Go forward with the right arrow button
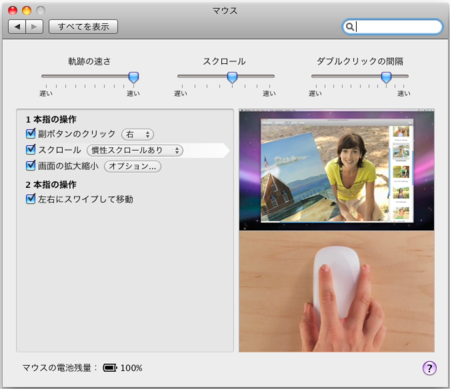The height and width of the screenshot is (389, 450). (34, 27)
